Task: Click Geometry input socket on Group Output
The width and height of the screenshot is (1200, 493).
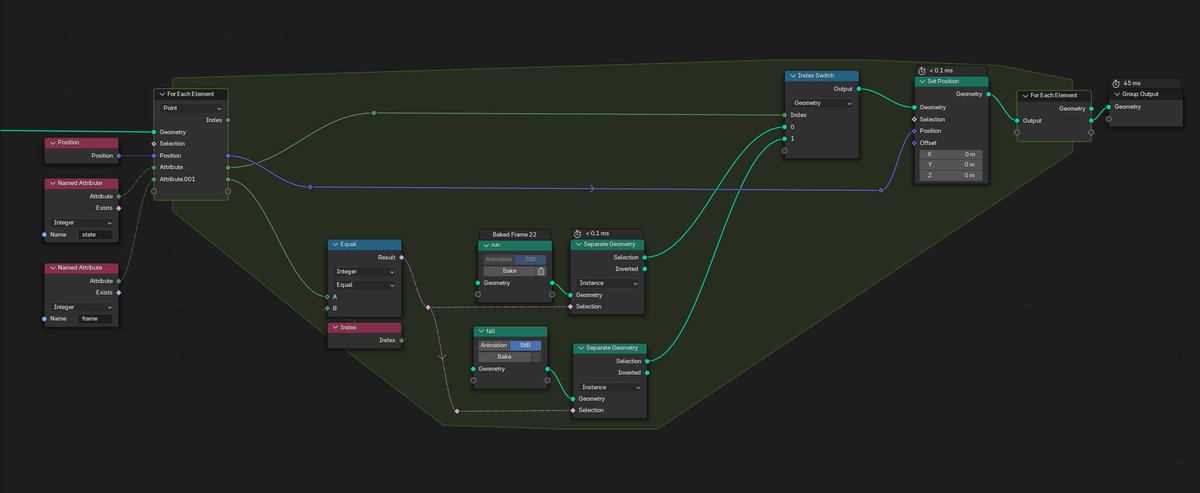Action: [1108, 107]
